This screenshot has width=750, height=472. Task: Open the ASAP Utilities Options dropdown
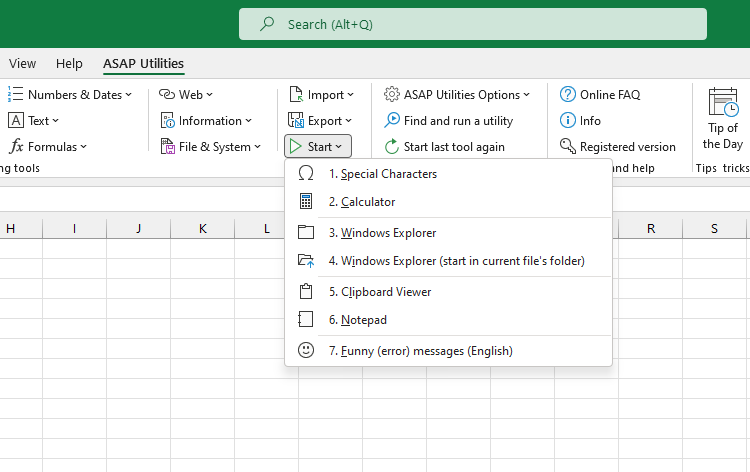457,95
